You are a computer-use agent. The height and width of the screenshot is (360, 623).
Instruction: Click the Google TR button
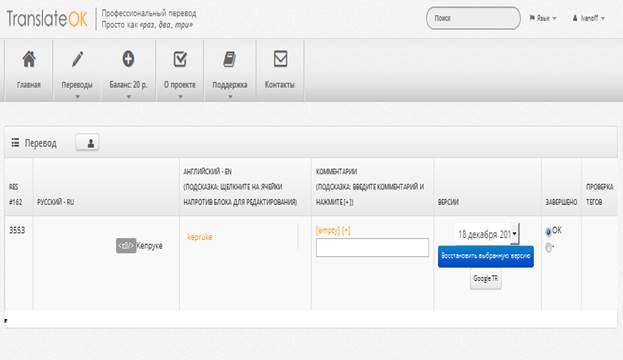486,279
